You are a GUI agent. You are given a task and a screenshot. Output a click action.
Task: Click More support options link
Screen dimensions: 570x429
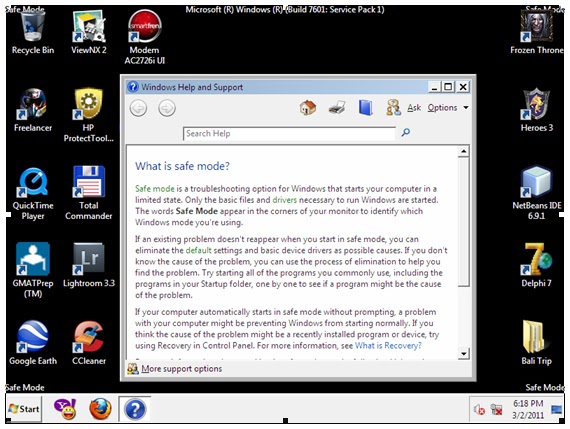point(181,369)
